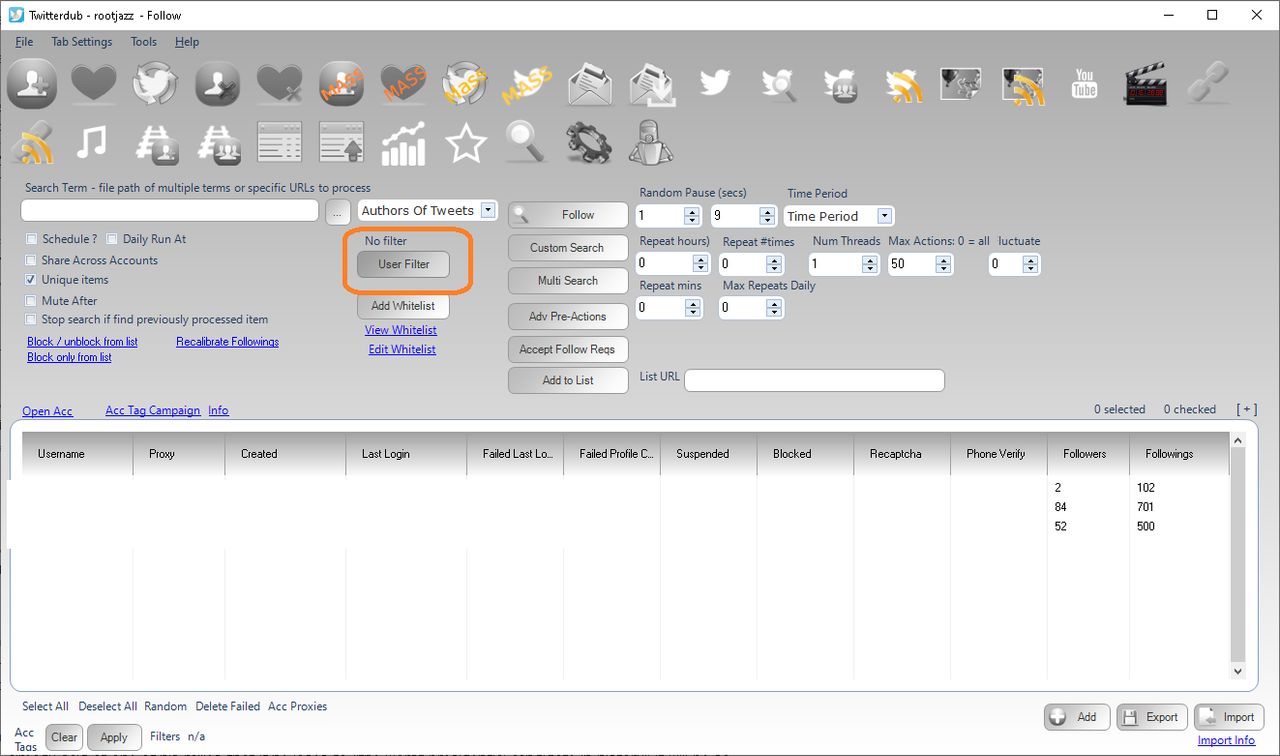The image size is (1280, 756).
Task: Click the hashtag with add-person icon
Action: [x=156, y=143]
